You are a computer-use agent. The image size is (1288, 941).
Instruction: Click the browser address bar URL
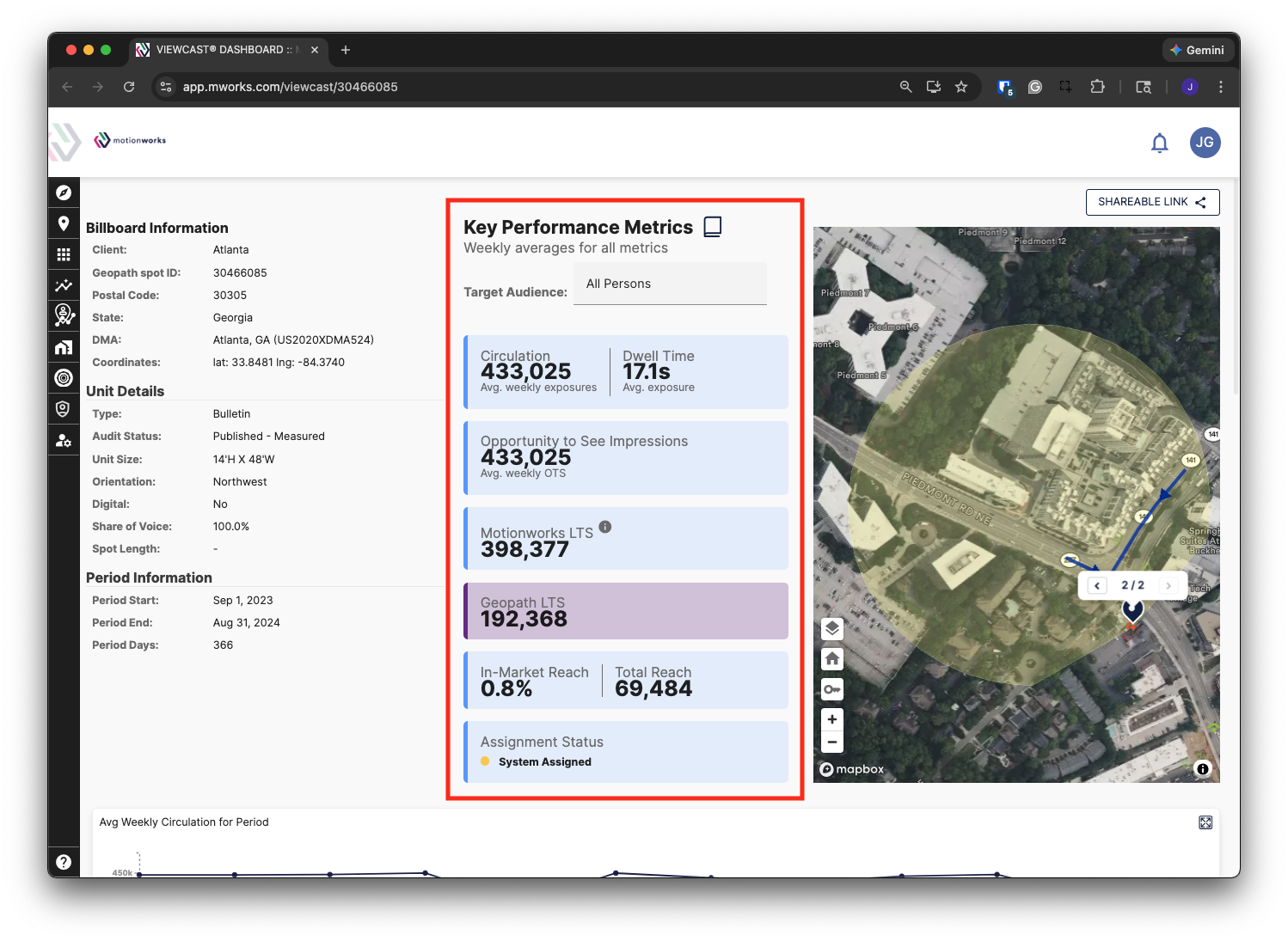point(290,87)
